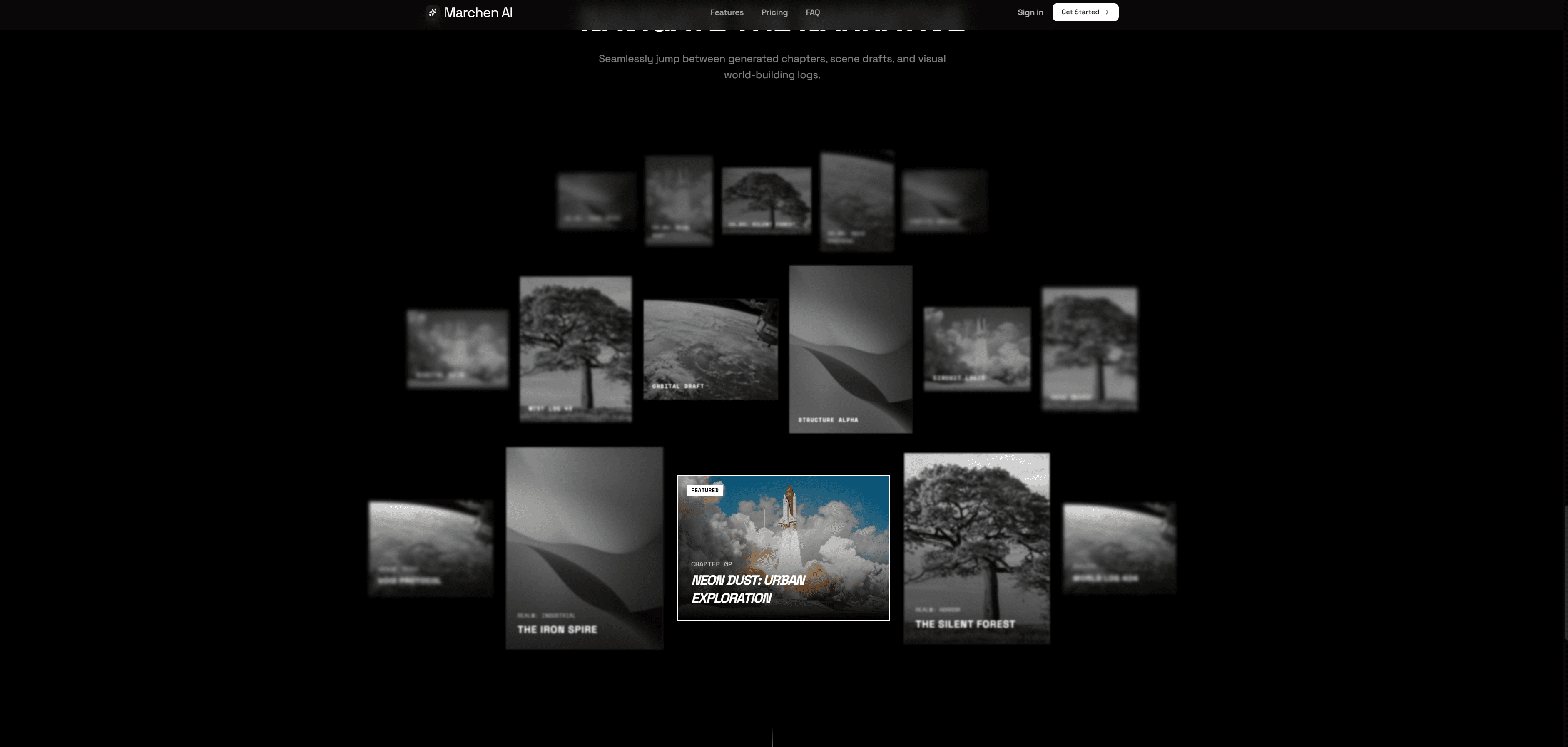This screenshot has width=1568, height=747.
Task: Select The Silent Forest tree card
Action: pyautogui.click(x=976, y=548)
